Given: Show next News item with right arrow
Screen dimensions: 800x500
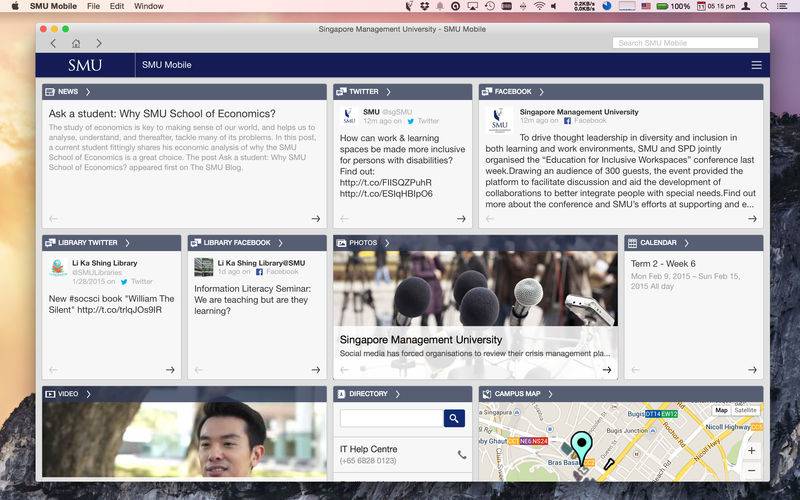Looking at the screenshot, I should click(x=316, y=219).
